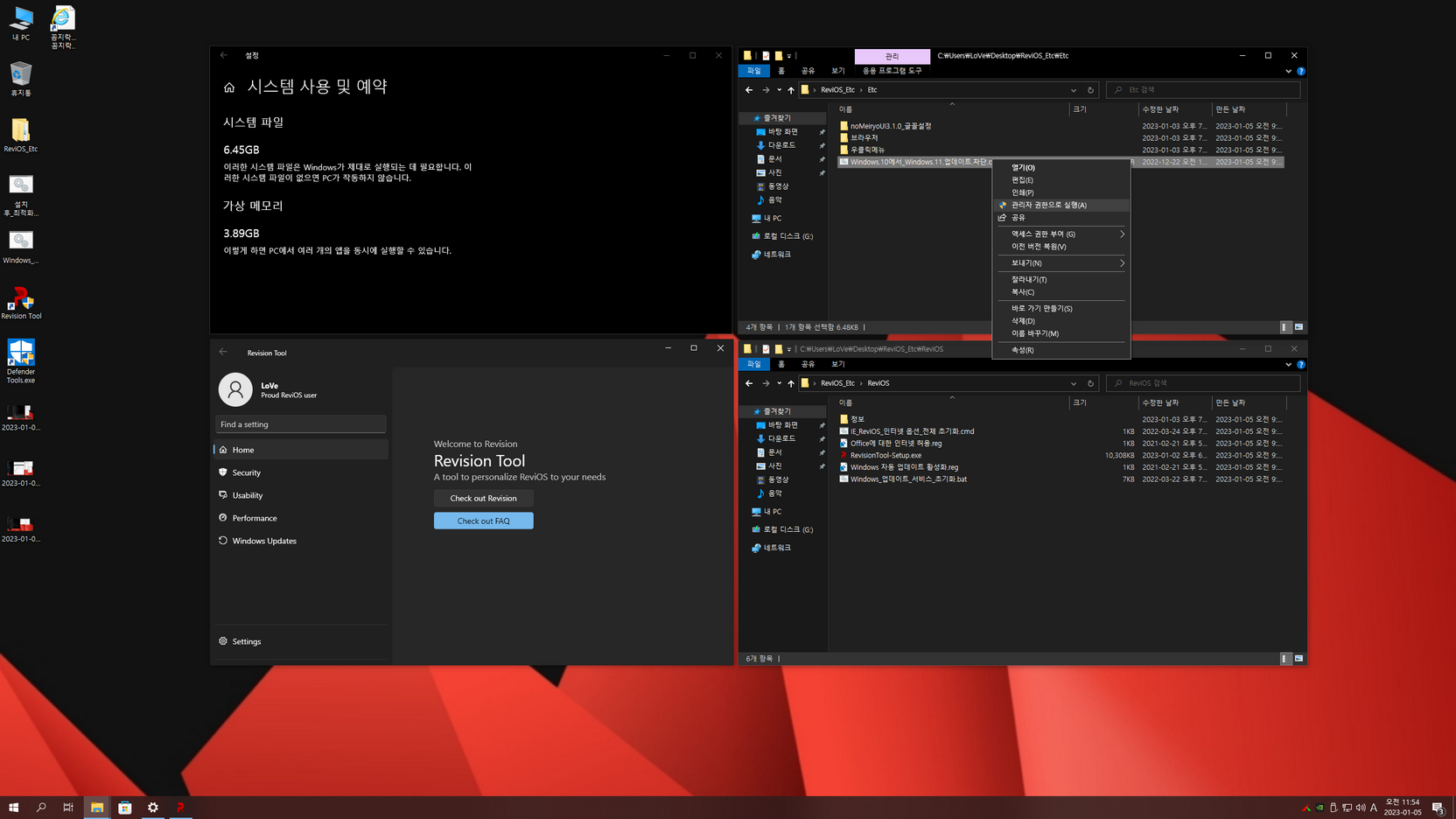Image resolution: width=1456 pixels, height=819 pixels.
Task: Open notification center on taskbar
Action: coord(1438,808)
